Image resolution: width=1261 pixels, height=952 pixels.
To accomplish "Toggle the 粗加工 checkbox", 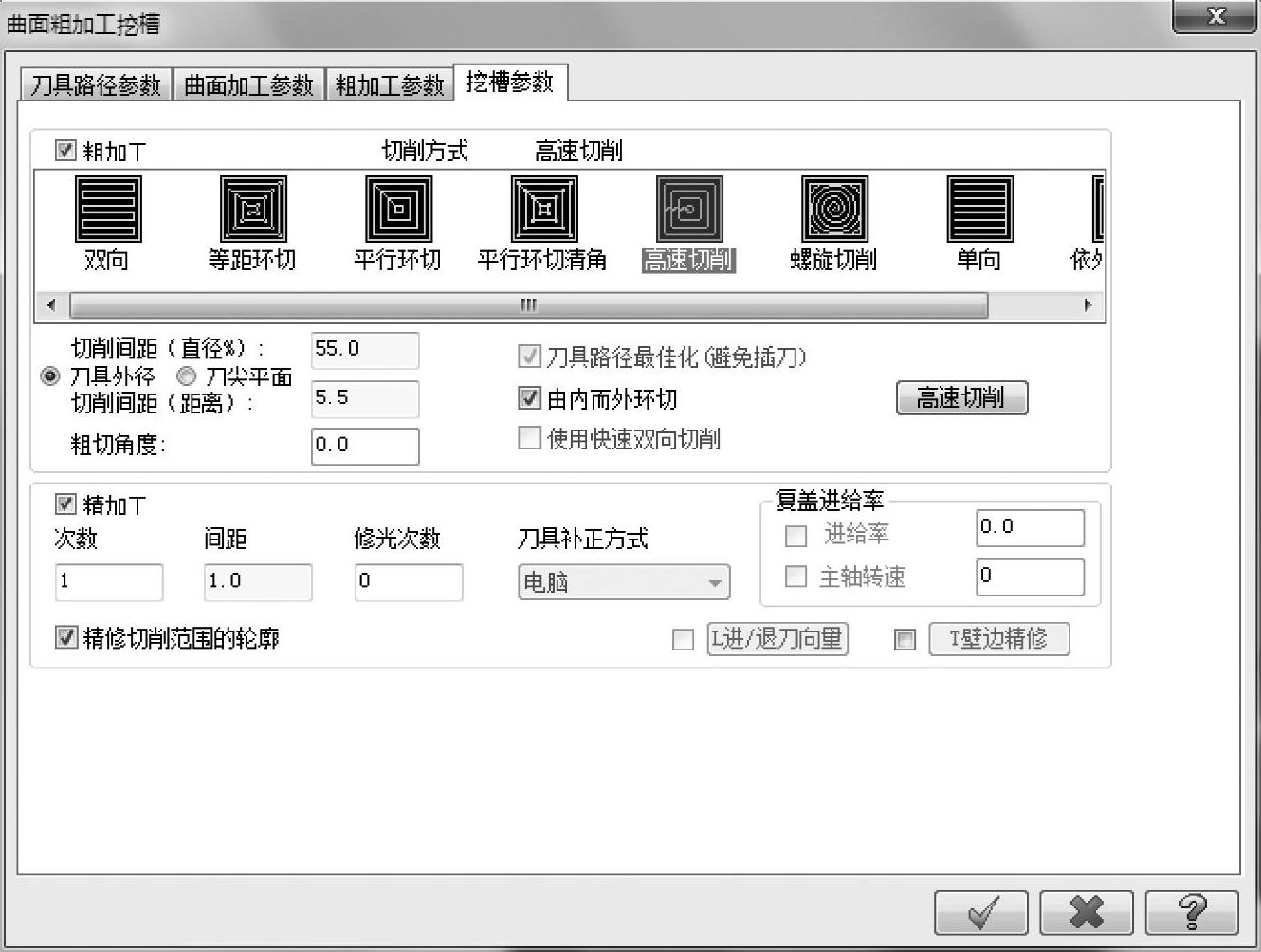I will pyautogui.click(x=65, y=150).
